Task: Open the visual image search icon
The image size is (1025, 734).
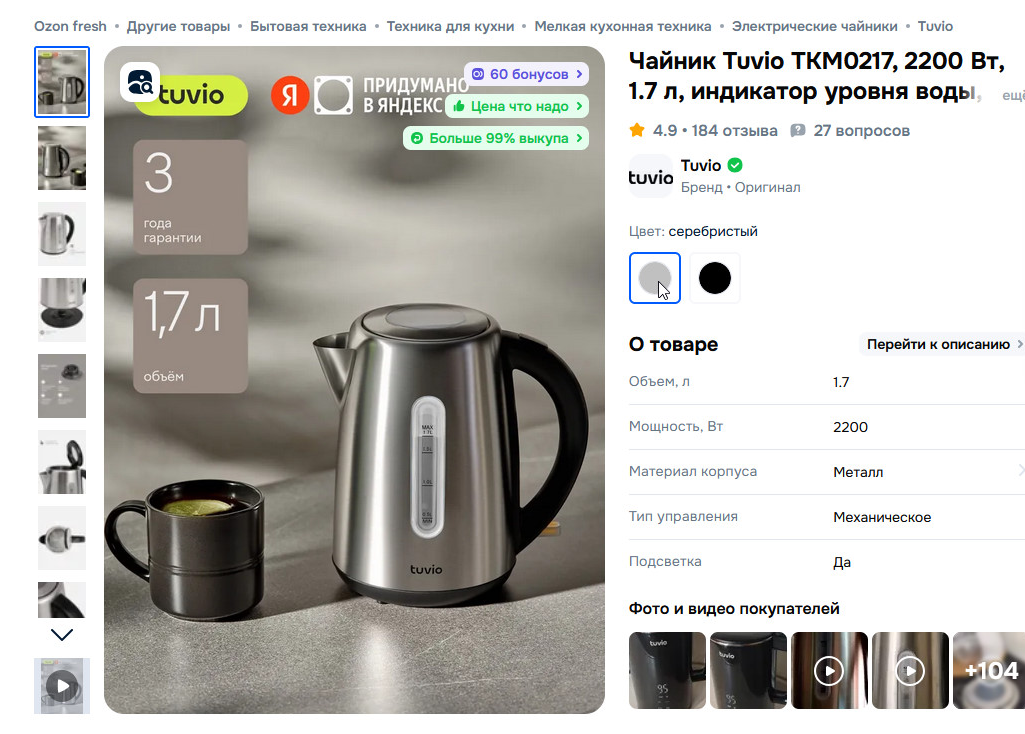Action: pos(140,82)
